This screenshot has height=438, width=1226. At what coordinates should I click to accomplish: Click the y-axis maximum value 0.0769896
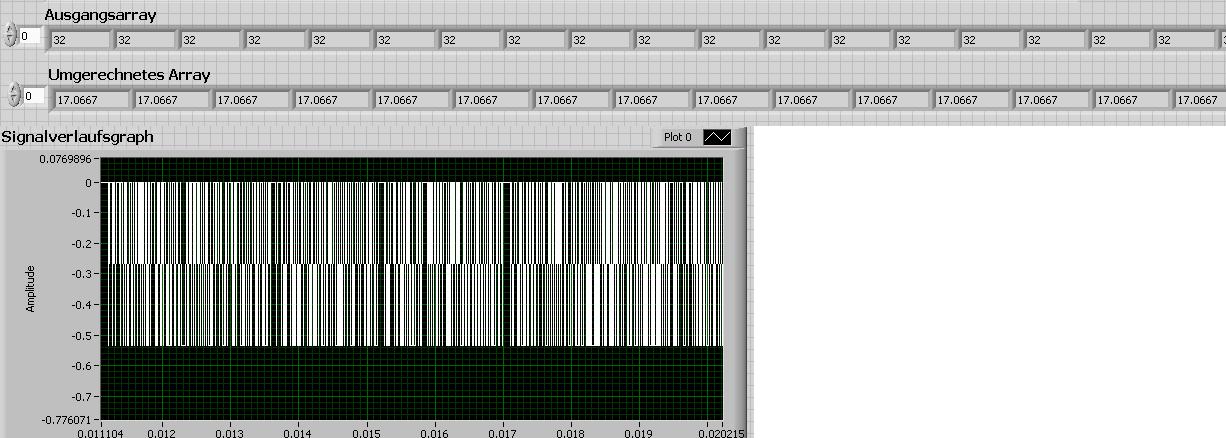pos(67,158)
